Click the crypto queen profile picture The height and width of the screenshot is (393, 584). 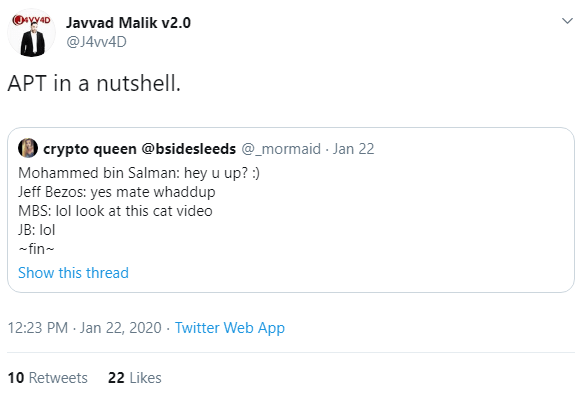coord(28,148)
